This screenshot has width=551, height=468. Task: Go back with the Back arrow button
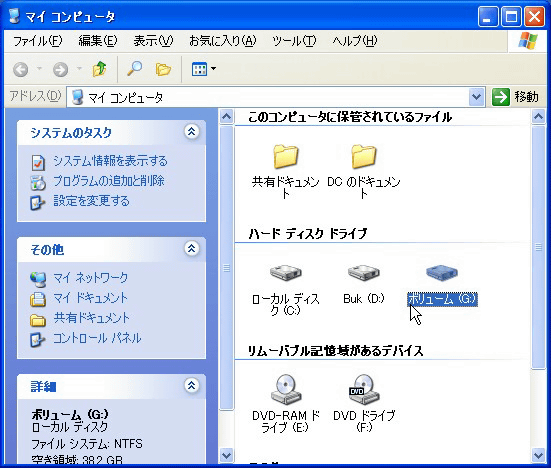(x=21, y=69)
